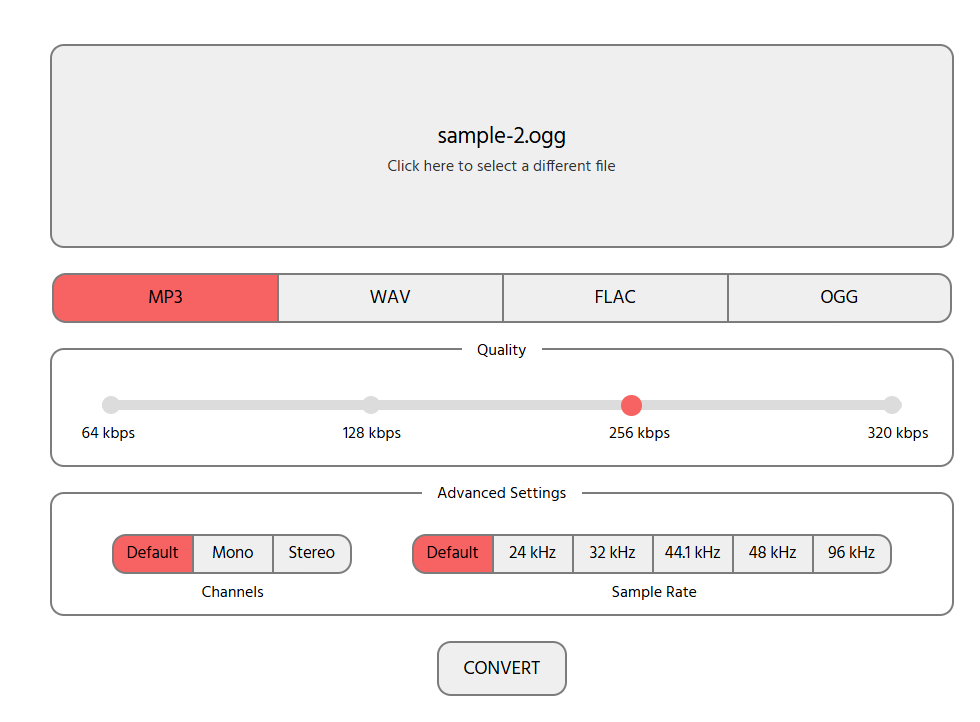Select Default sample rate

tap(453, 553)
